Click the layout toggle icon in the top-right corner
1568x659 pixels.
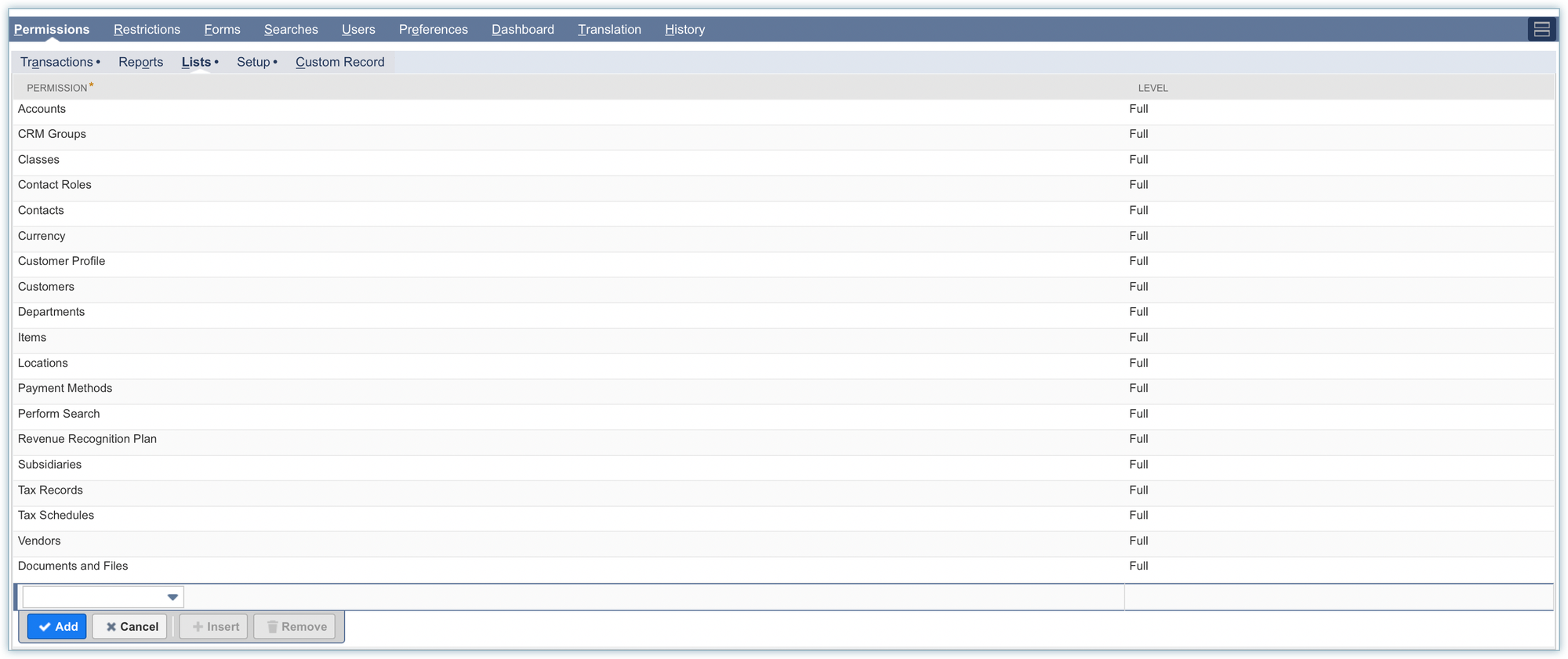pyautogui.click(x=1541, y=29)
